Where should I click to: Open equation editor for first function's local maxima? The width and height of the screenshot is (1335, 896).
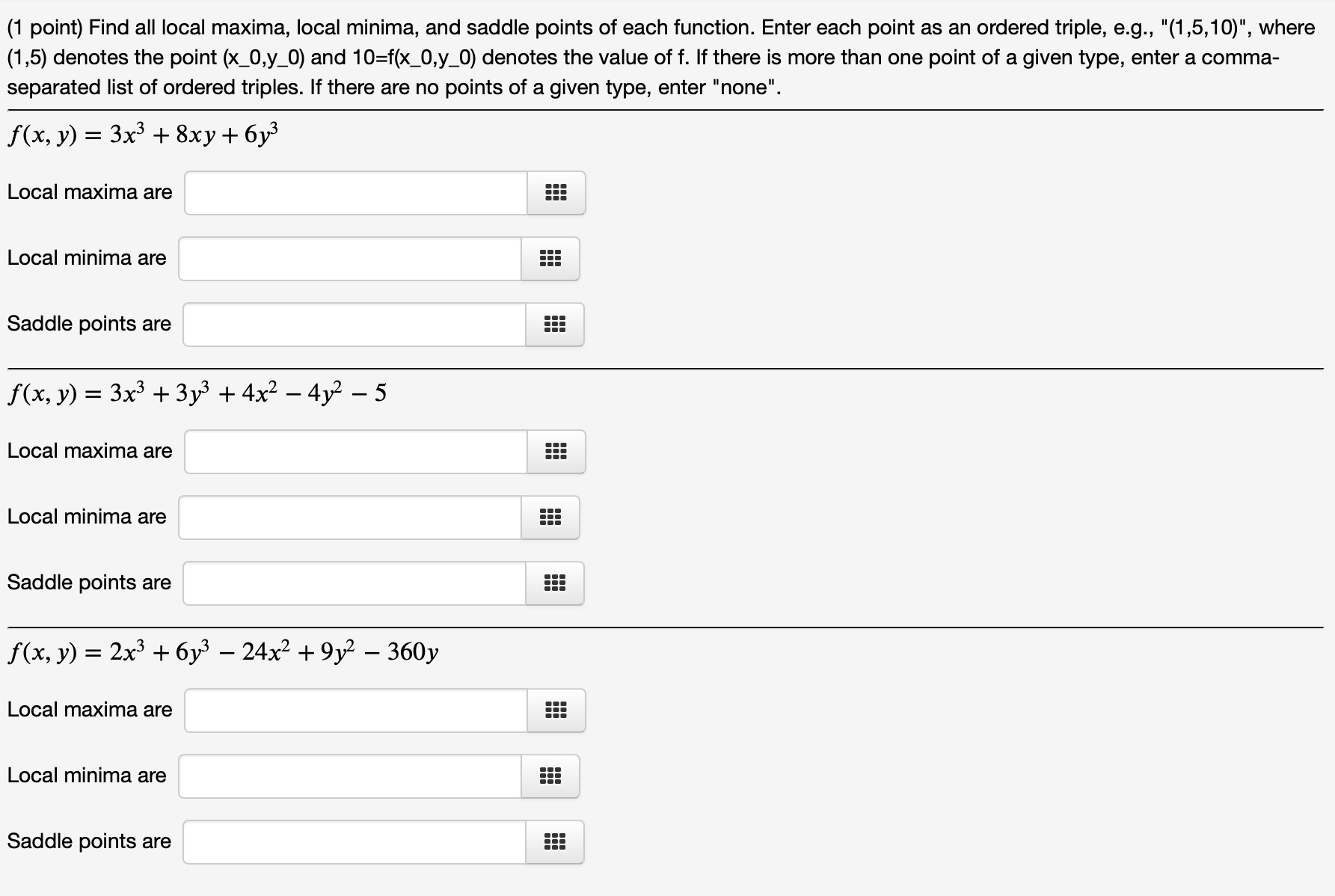pos(556,193)
